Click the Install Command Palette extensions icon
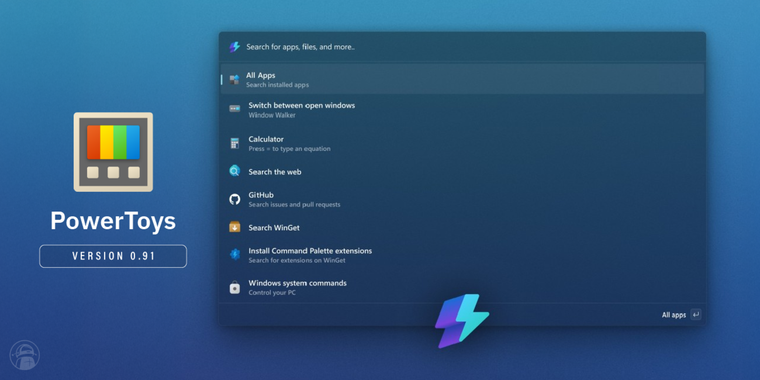The width and height of the screenshot is (760, 380). tap(235, 254)
